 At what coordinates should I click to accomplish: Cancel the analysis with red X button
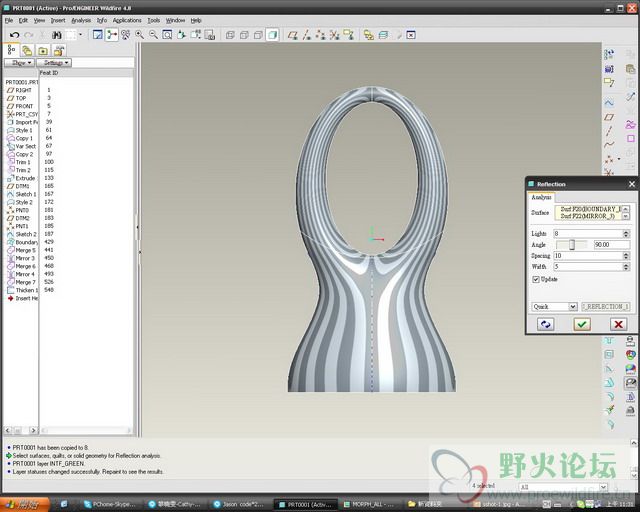[618, 324]
